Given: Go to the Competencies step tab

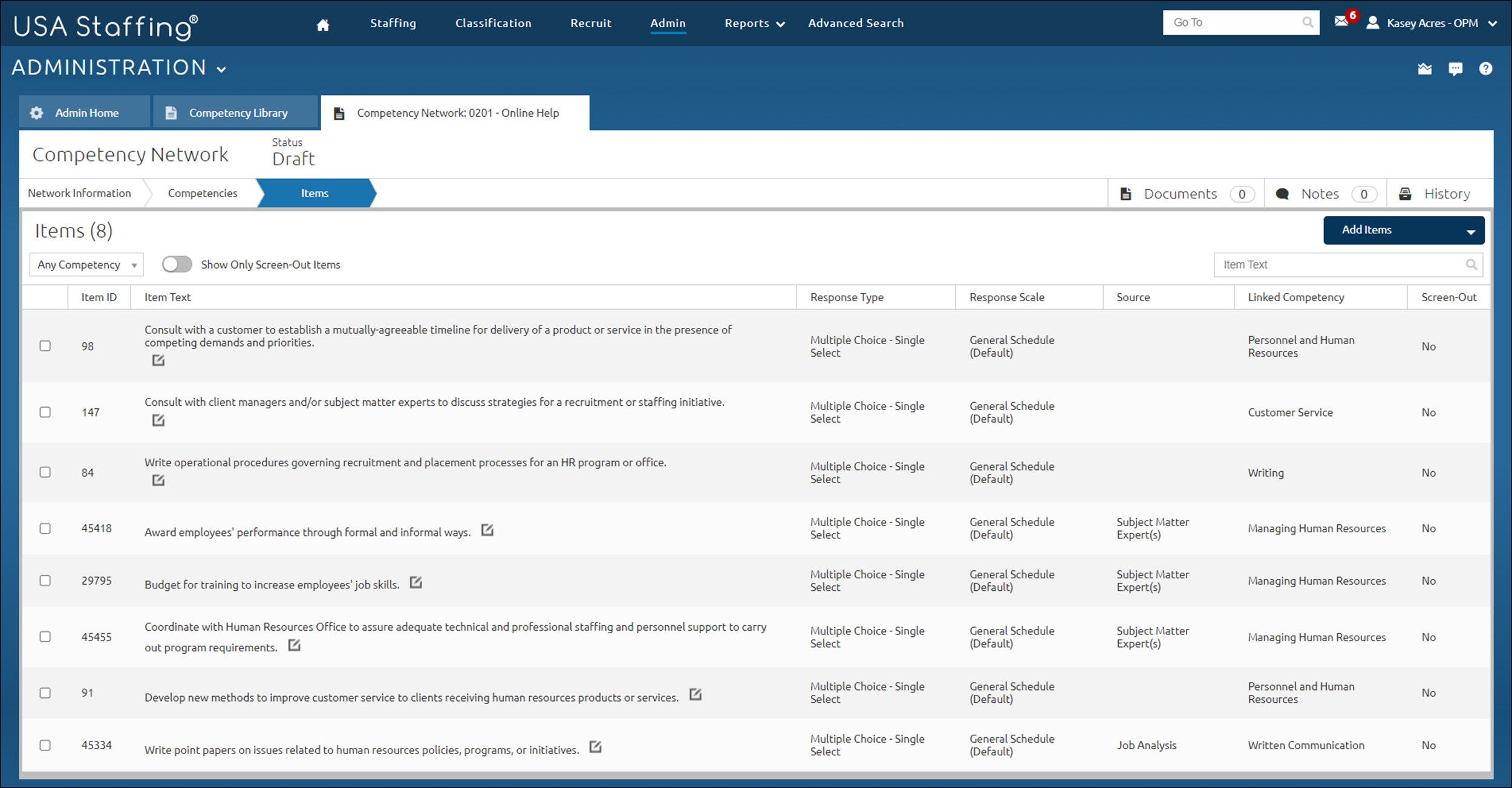Looking at the screenshot, I should (203, 194).
